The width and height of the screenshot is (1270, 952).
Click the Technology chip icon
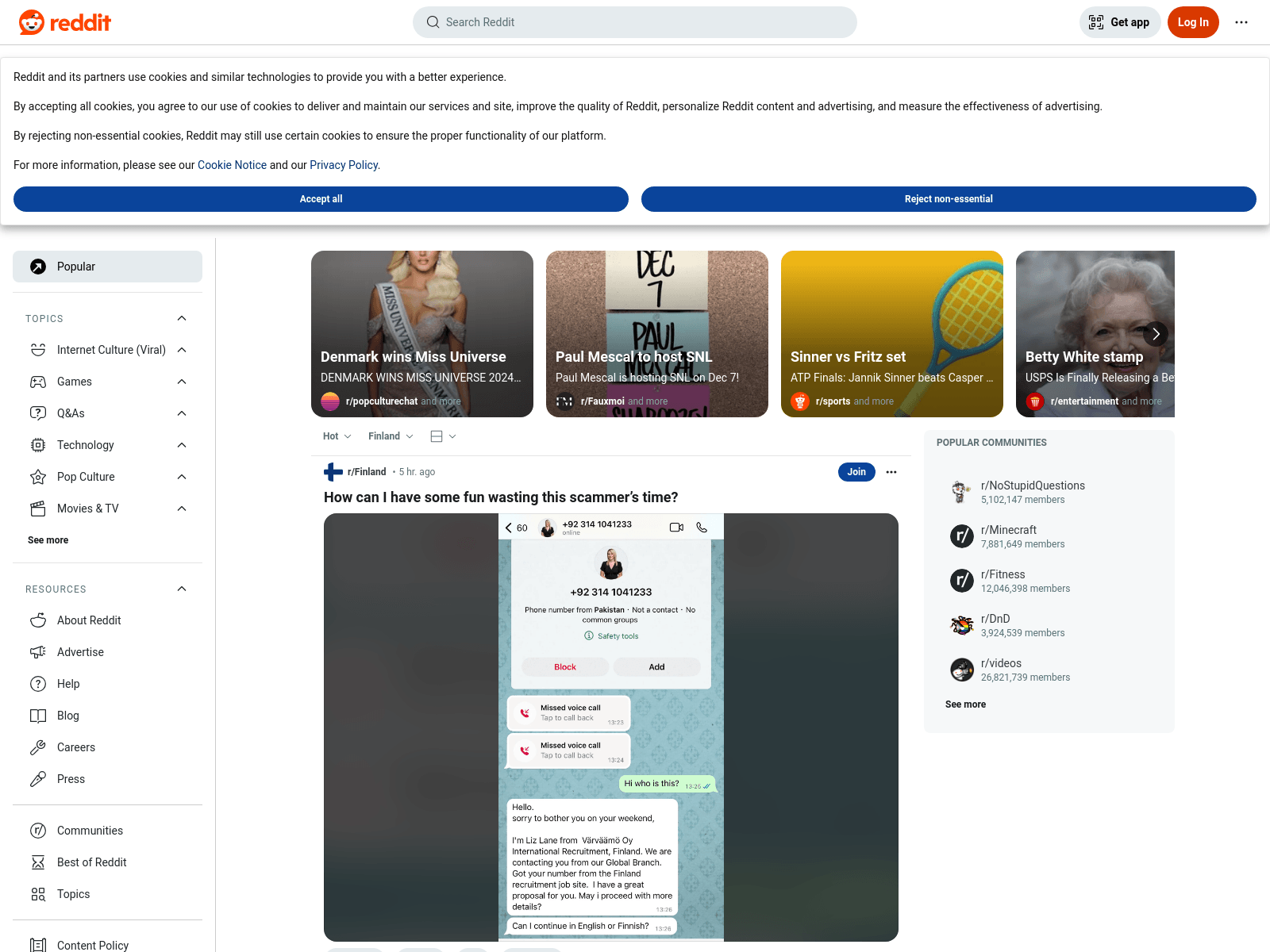coord(38,445)
